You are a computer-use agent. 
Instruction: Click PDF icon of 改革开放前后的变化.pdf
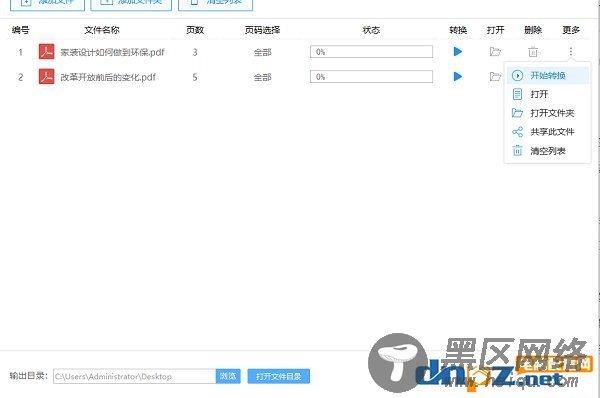(46, 77)
